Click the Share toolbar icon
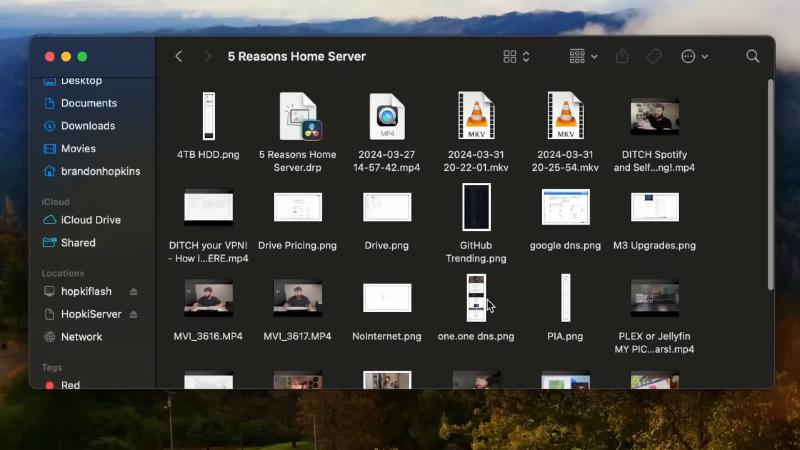Screen dimensions: 800x450 tap(622, 56)
